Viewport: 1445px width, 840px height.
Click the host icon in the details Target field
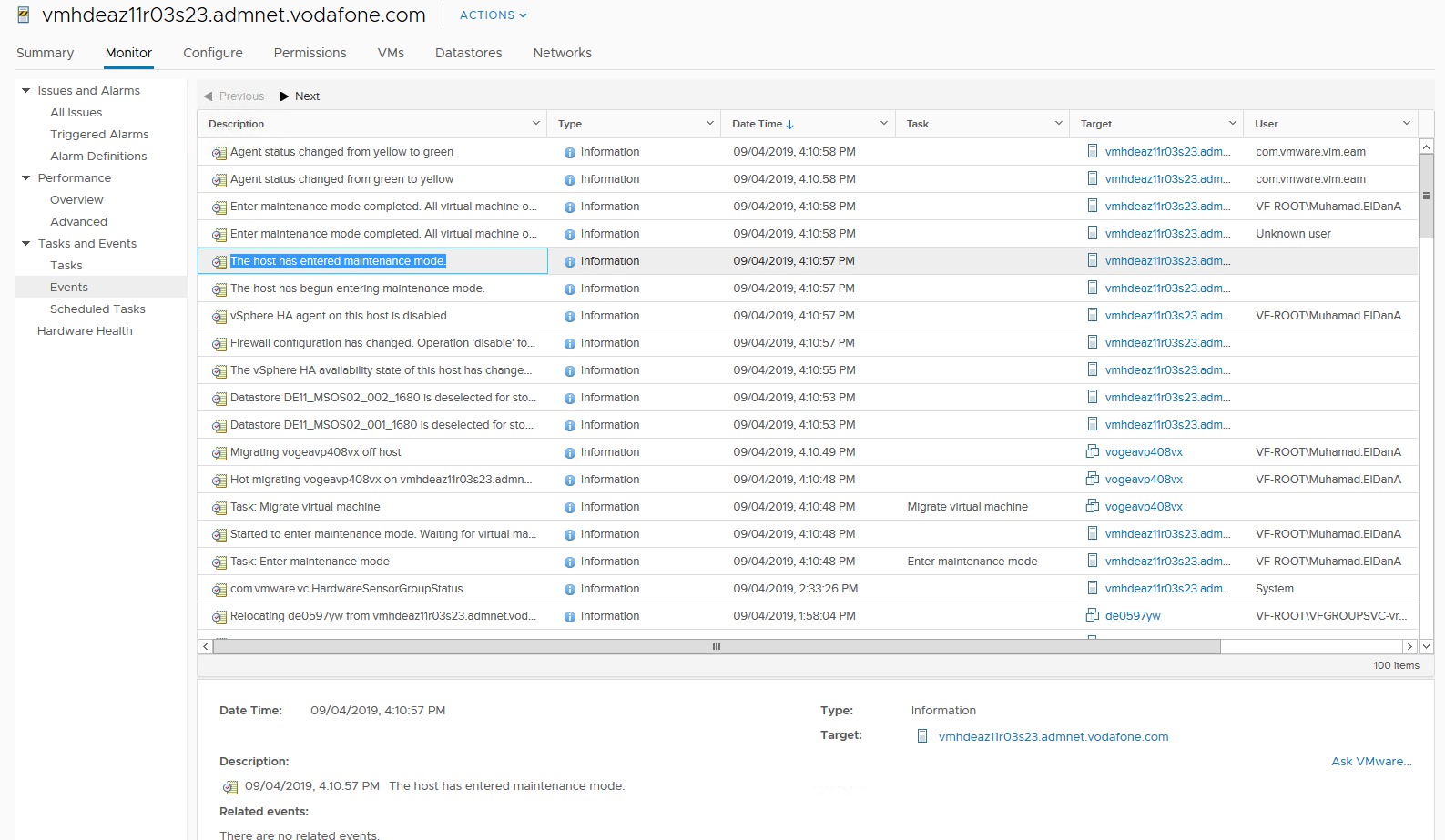(x=922, y=736)
